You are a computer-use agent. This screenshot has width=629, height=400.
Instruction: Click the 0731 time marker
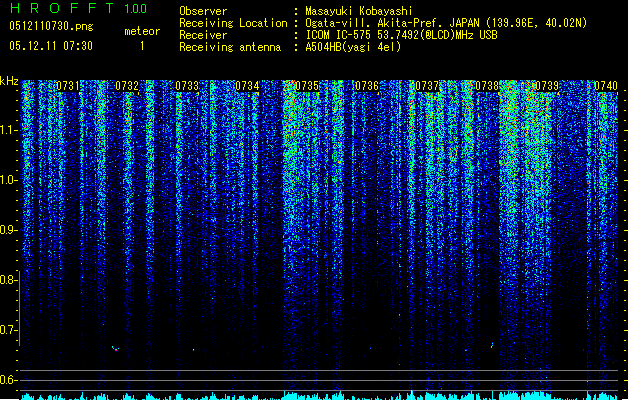coord(67,86)
